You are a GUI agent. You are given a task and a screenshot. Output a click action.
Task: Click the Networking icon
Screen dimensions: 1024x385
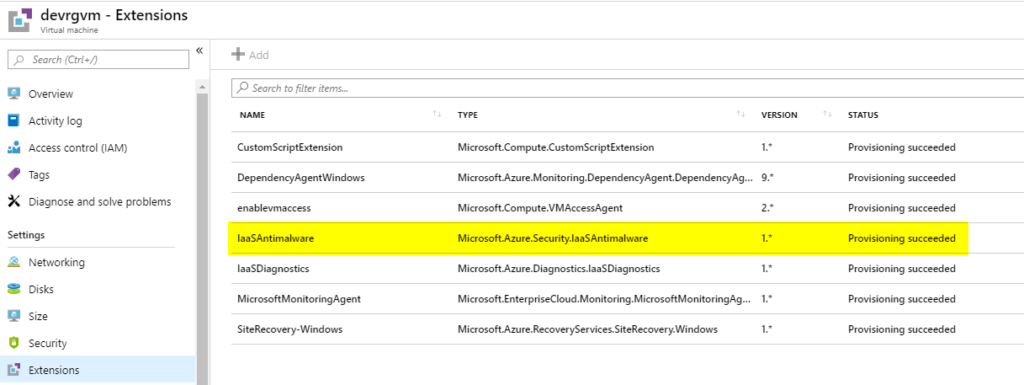point(14,262)
